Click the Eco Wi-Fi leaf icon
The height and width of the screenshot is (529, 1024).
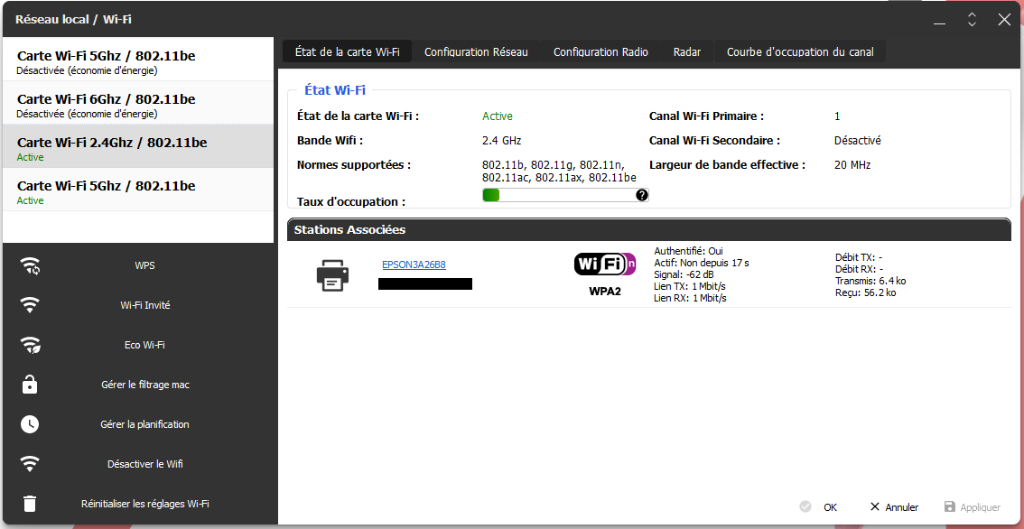coord(31,345)
